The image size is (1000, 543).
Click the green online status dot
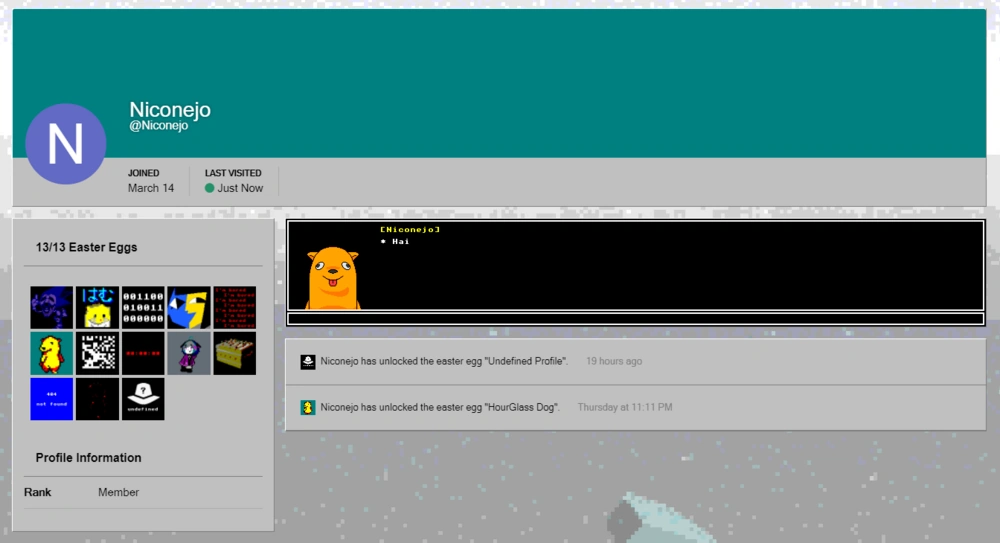coord(209,188)
